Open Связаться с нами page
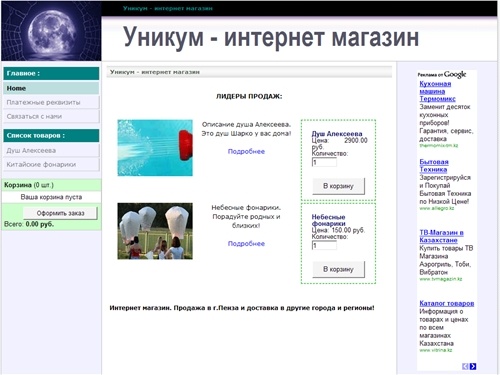Viewport: 500px width, 375px height. pos(51,116)
